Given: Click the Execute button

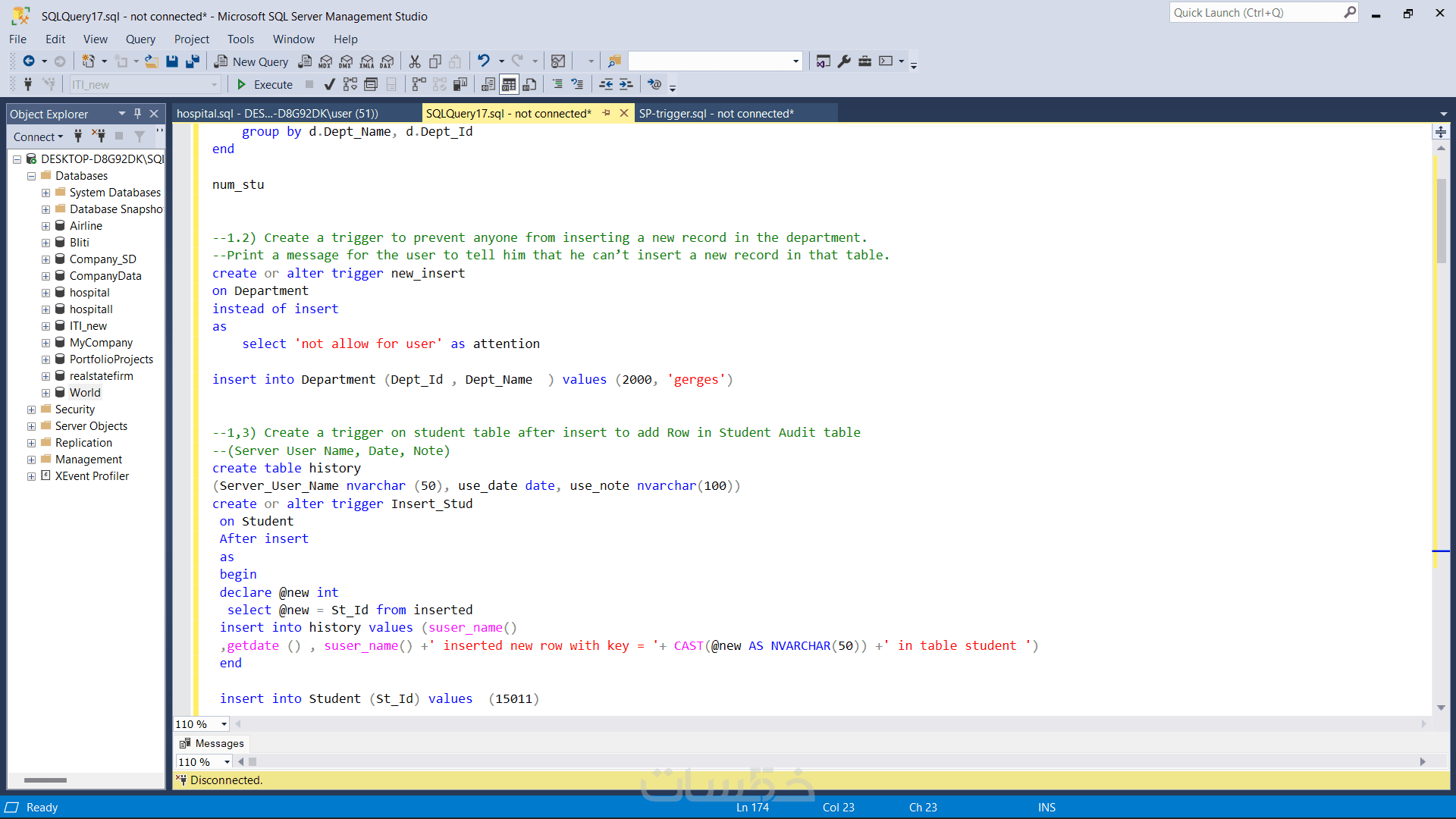Looking at the screenshot, I should [265, 84].
